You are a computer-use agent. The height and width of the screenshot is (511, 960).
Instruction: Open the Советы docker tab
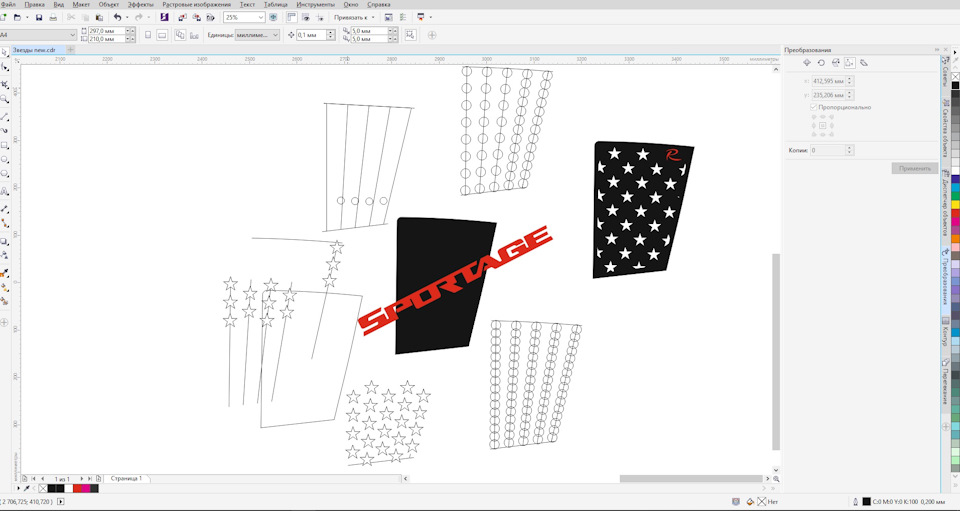click(946, 72)
